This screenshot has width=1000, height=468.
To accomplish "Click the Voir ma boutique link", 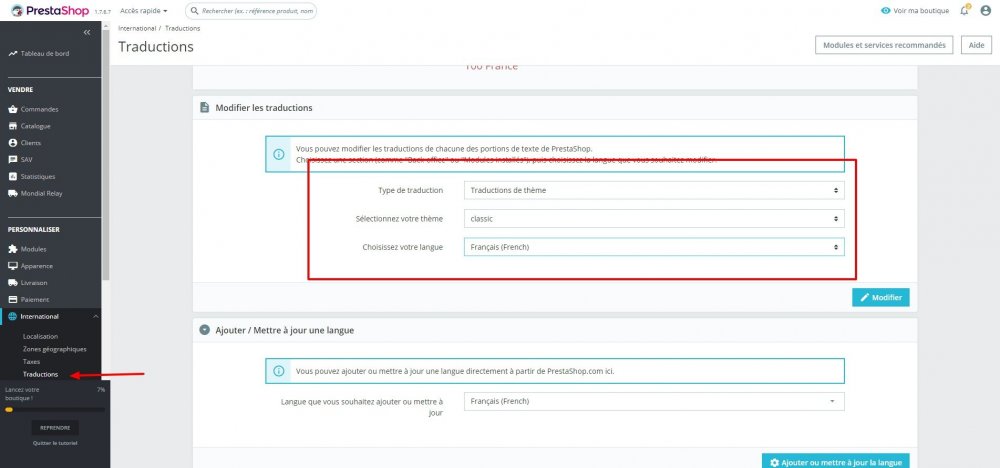I will pyautogui.click(x=921, y=11).
